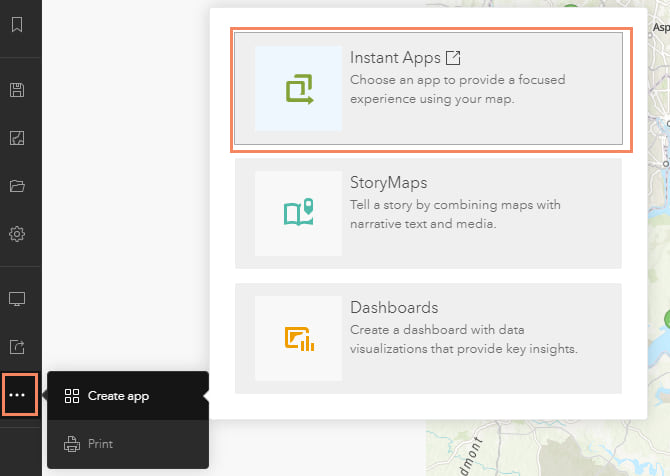Toggle the three-dot More options button
The image size is (670, 476).
click(x=17, y=395)
